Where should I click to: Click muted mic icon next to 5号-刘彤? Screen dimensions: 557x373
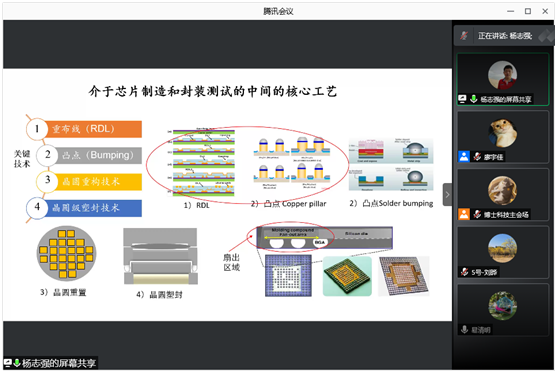click(464, 272)
